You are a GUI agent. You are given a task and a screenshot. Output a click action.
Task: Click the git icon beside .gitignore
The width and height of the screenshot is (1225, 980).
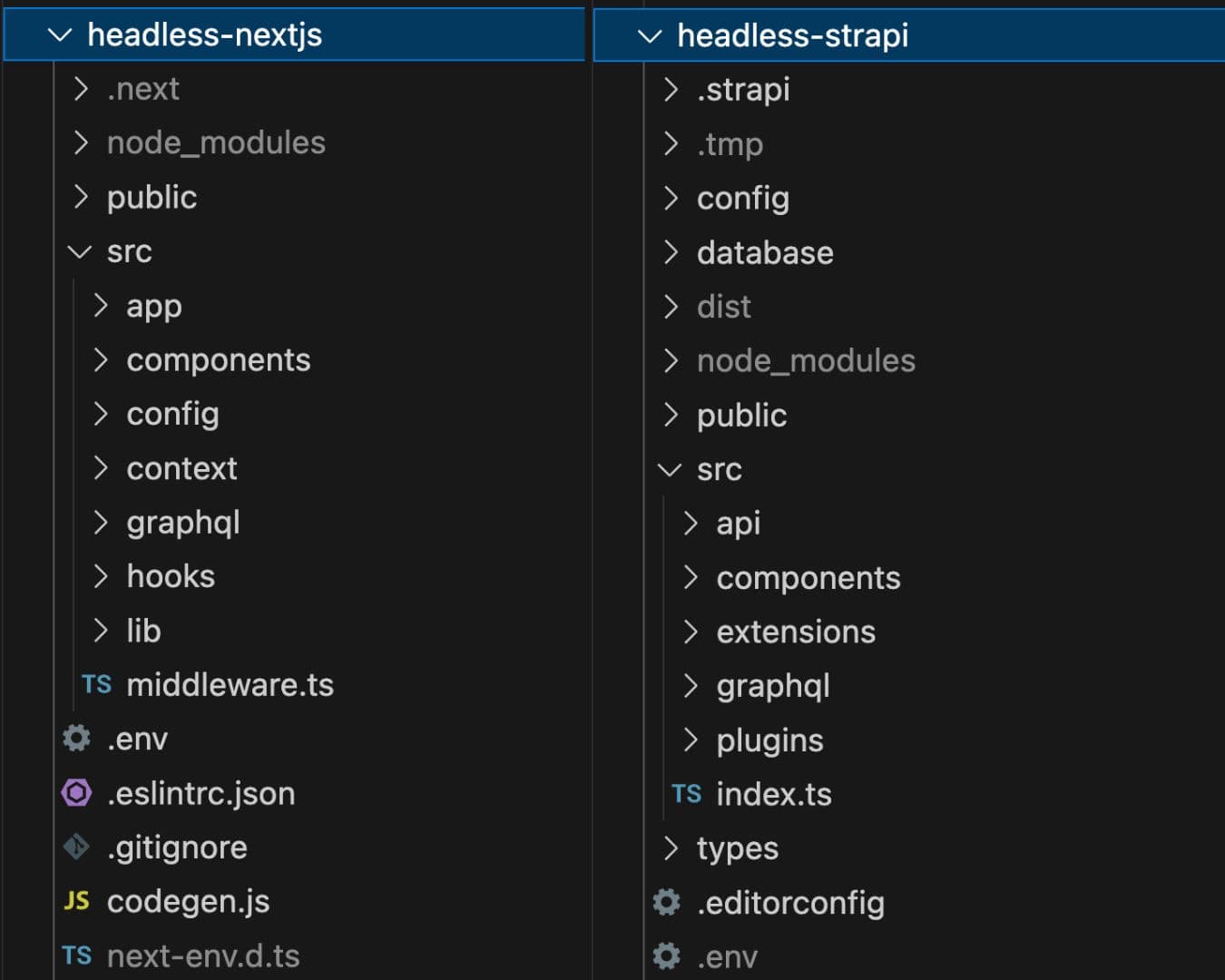[x=76, y=847]
